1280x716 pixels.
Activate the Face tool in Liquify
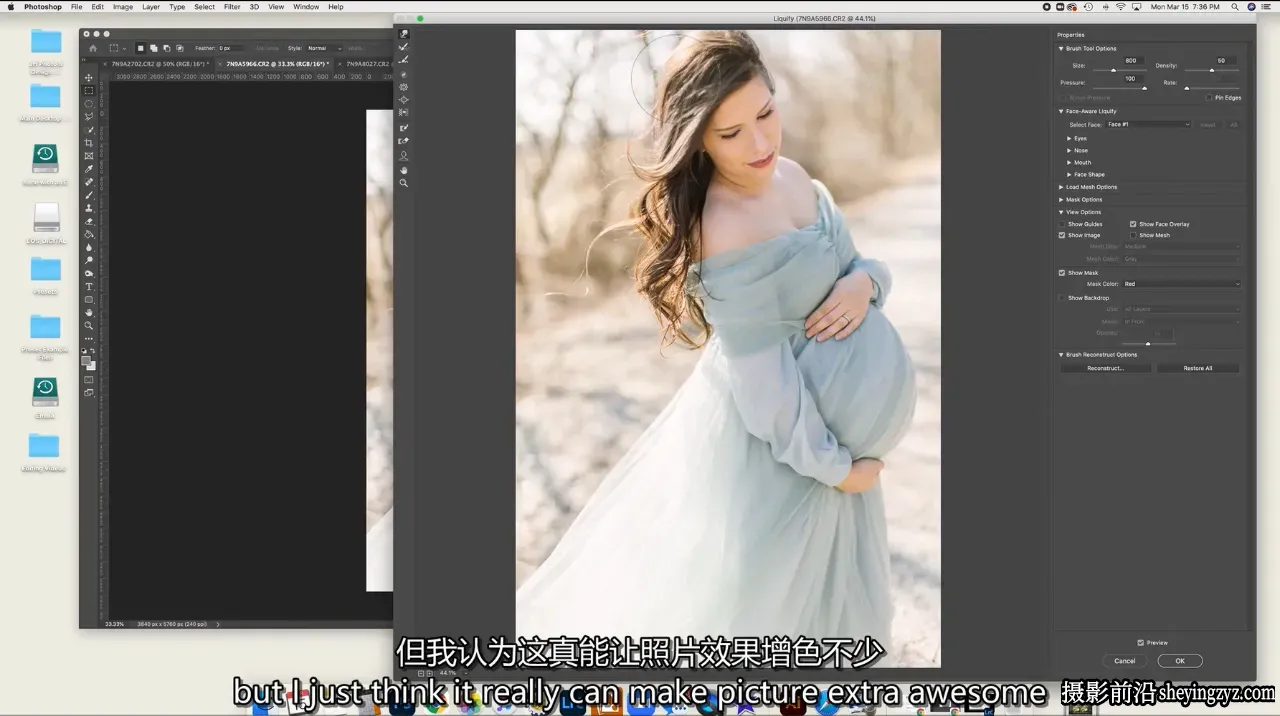[404, 156]
